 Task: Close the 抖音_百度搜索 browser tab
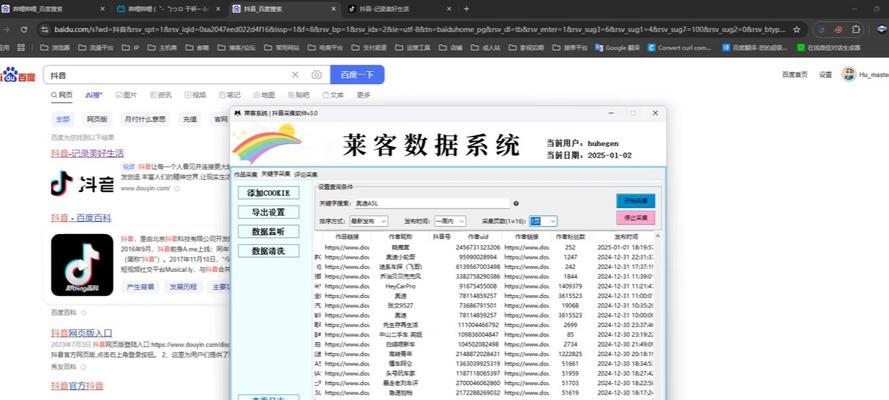click(x=332, y=9)
